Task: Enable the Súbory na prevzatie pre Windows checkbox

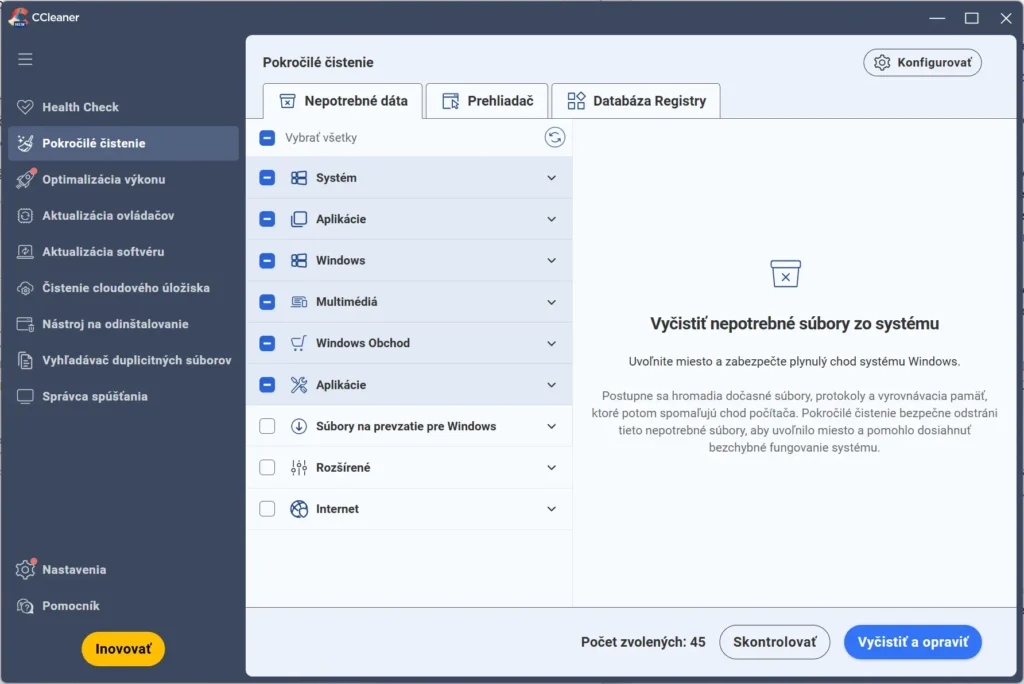Action: click(267, 426)
